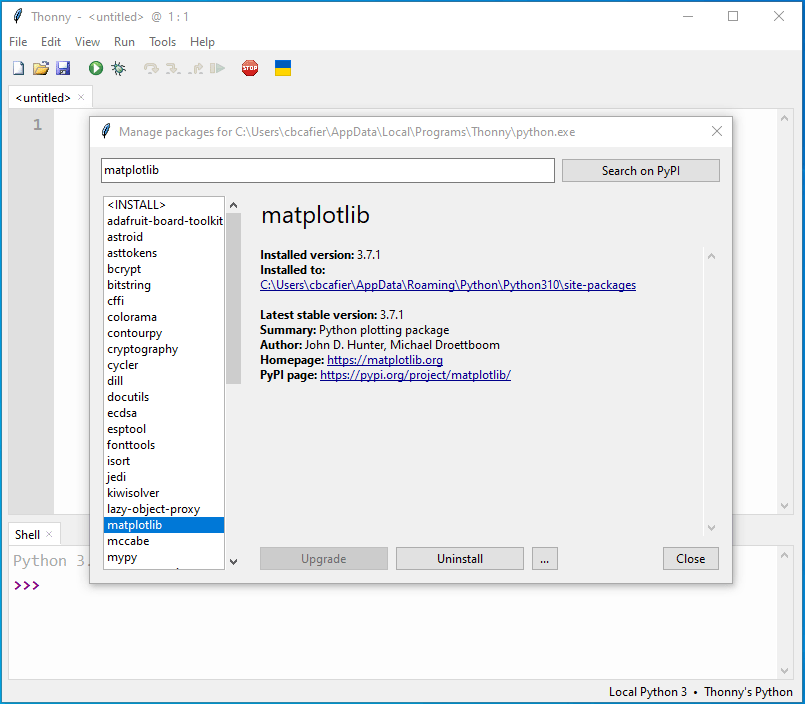This screenshot has height=704, width=805.
Task: Close the Manage packages dialog with X
Action: pos(717,131)
